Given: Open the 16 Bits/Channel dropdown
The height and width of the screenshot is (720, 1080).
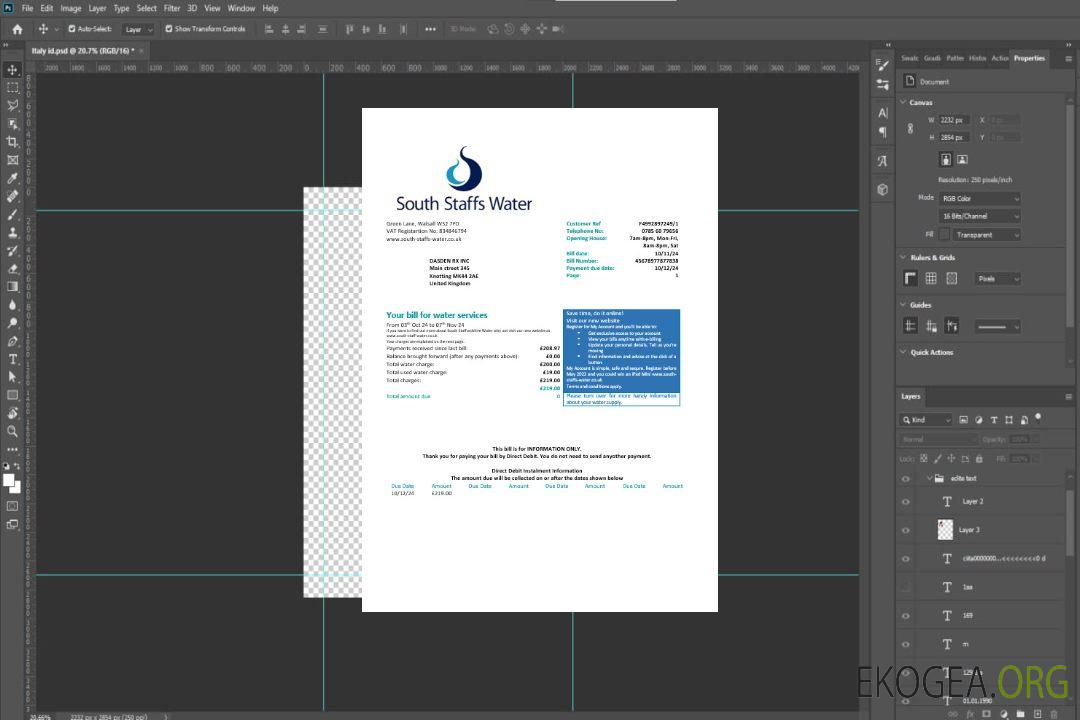Looking at the screenshot, I should click(x=979, y=216).
